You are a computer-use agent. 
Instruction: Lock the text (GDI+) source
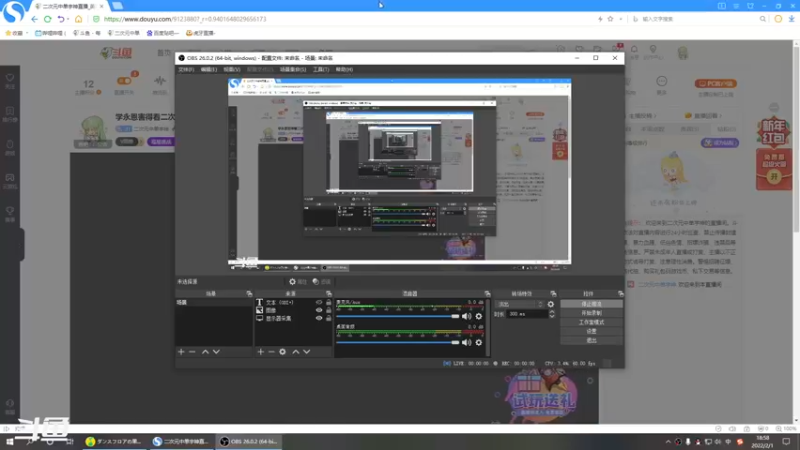point(329,302)
